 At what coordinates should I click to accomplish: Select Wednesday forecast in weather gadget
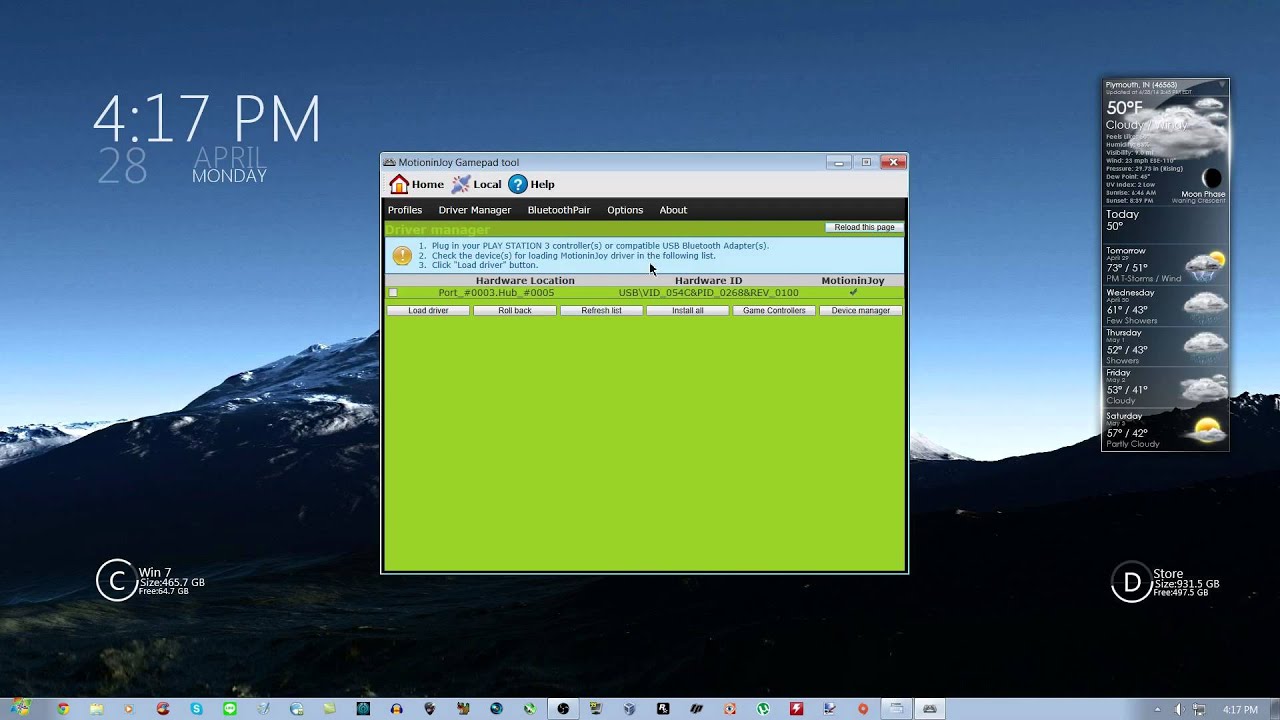pyautogui.click(x=1165, y=306)
